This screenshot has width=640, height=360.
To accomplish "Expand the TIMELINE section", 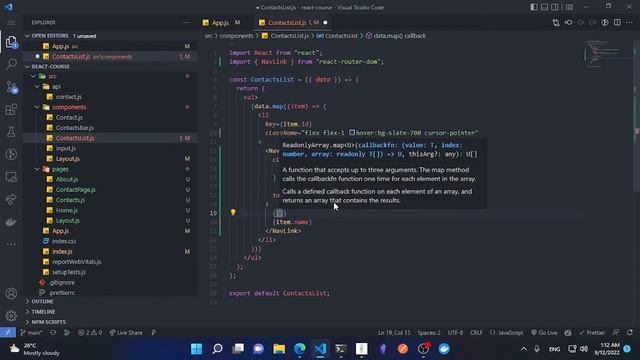I will (109, 311).
